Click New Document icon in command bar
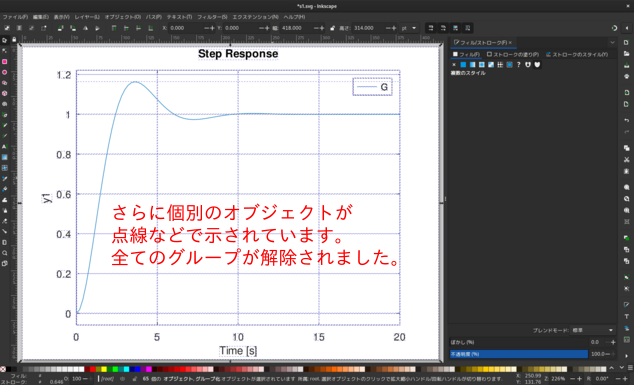The height and width of the screenshot is (385, 634). click(x=626, y=42)
